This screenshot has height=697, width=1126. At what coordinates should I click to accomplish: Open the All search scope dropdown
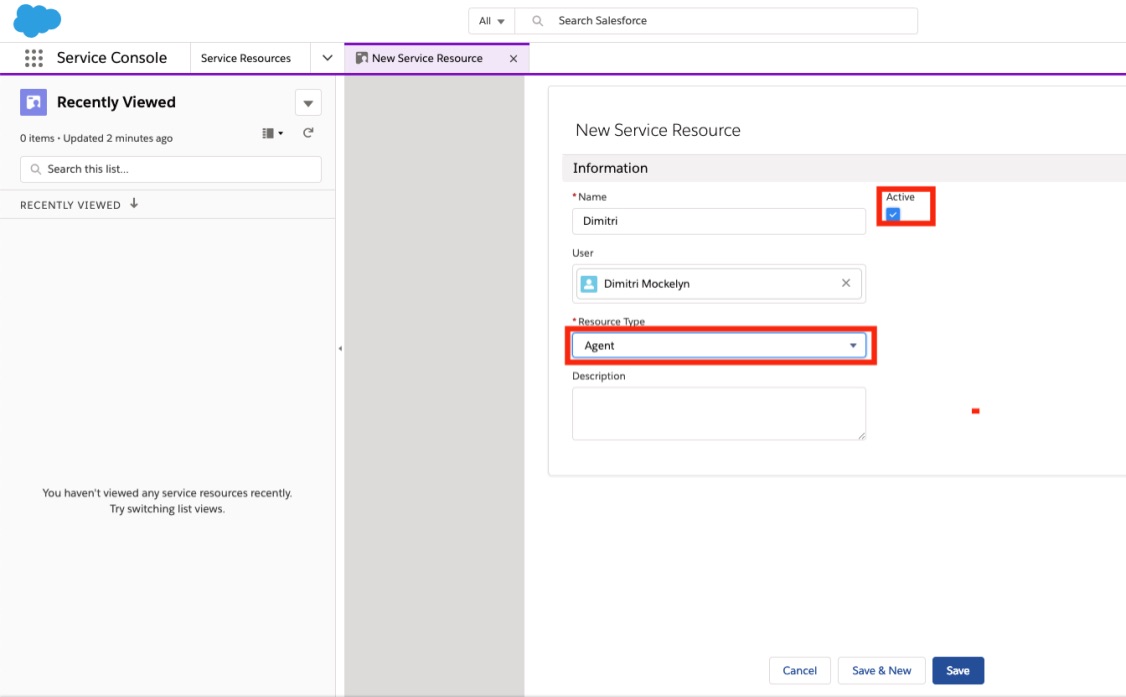coord(492,21)
